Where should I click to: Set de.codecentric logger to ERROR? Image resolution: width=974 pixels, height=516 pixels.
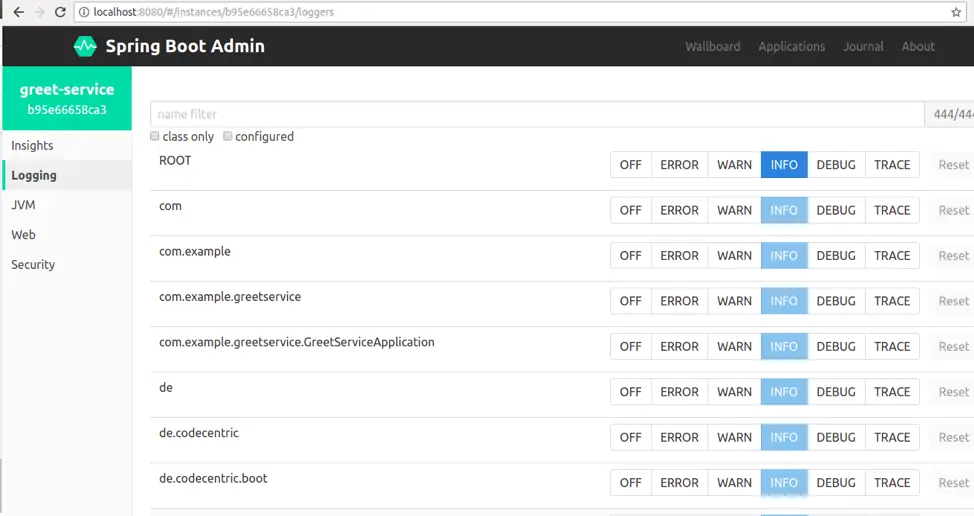point(680,437)
